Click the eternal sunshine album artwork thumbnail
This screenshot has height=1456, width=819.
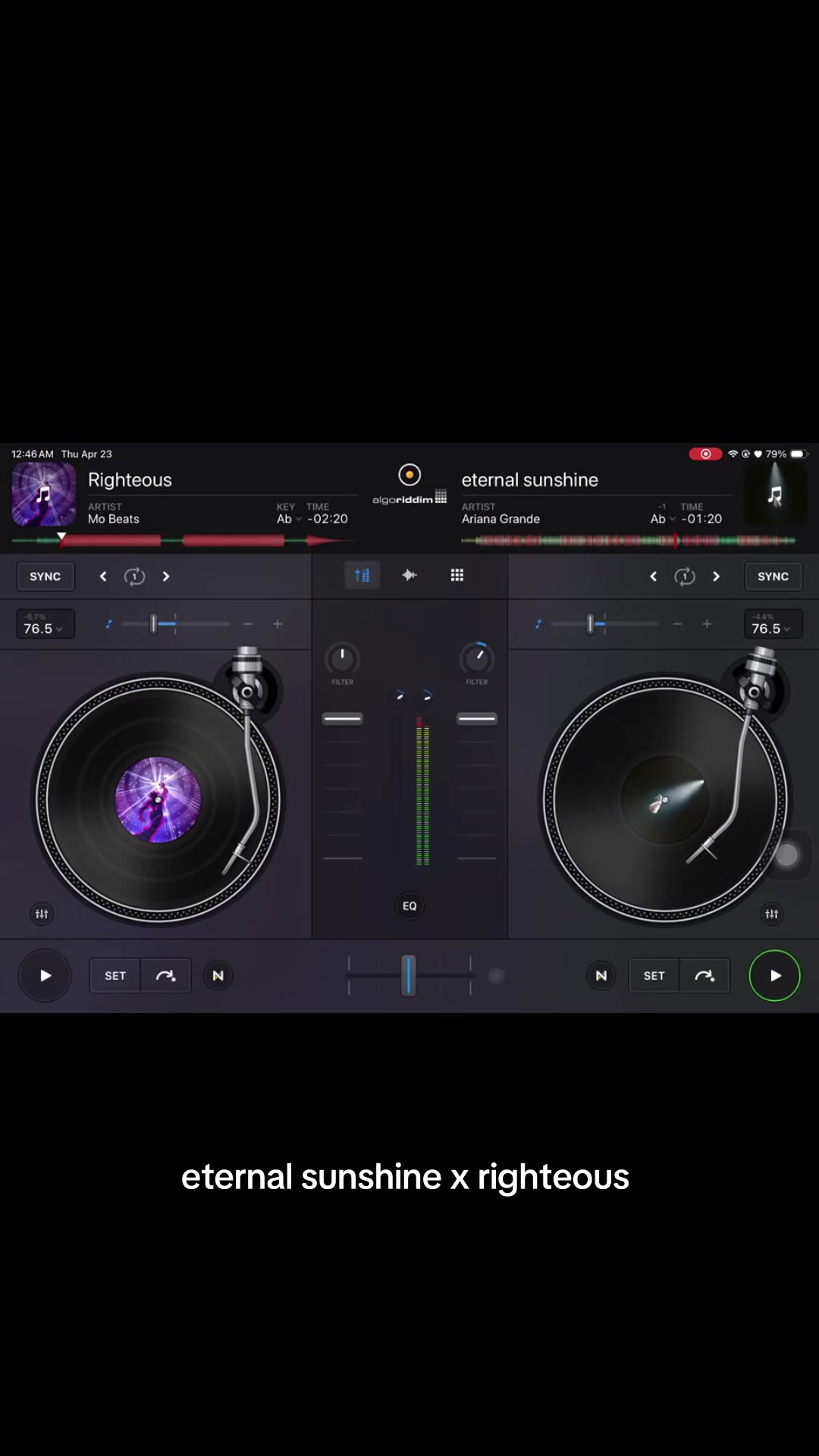[x=774, y=494]
